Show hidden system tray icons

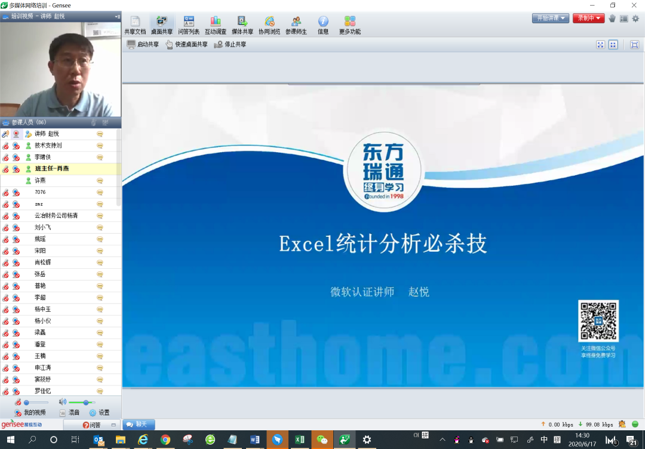tap(443, 440)
